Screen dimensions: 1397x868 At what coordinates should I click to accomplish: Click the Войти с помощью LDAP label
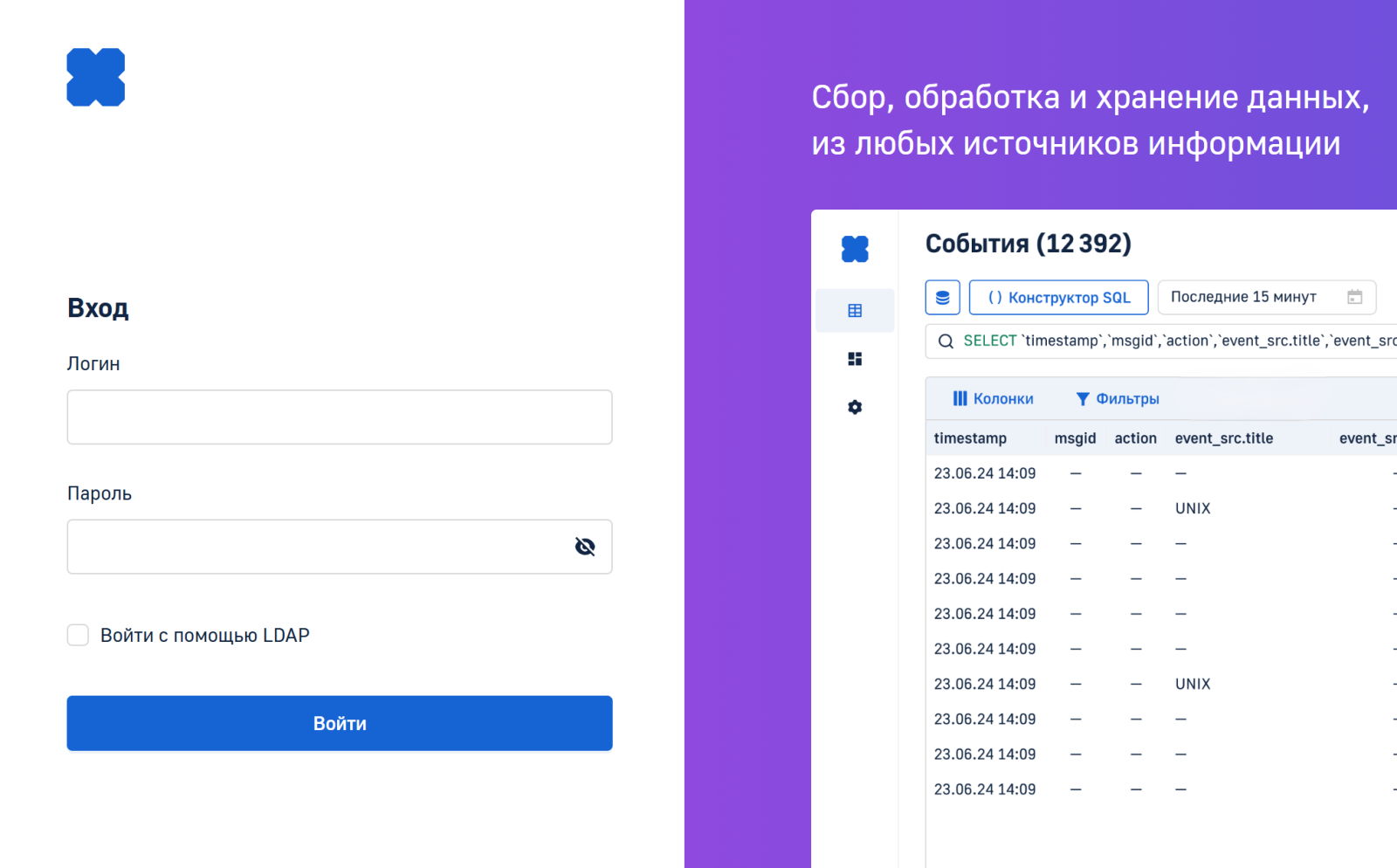pos(205,636)
